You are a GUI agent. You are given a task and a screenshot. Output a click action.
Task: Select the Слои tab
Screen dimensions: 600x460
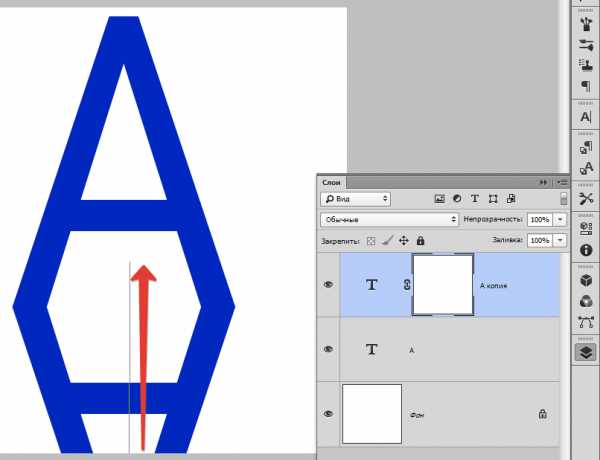[331, 183]
